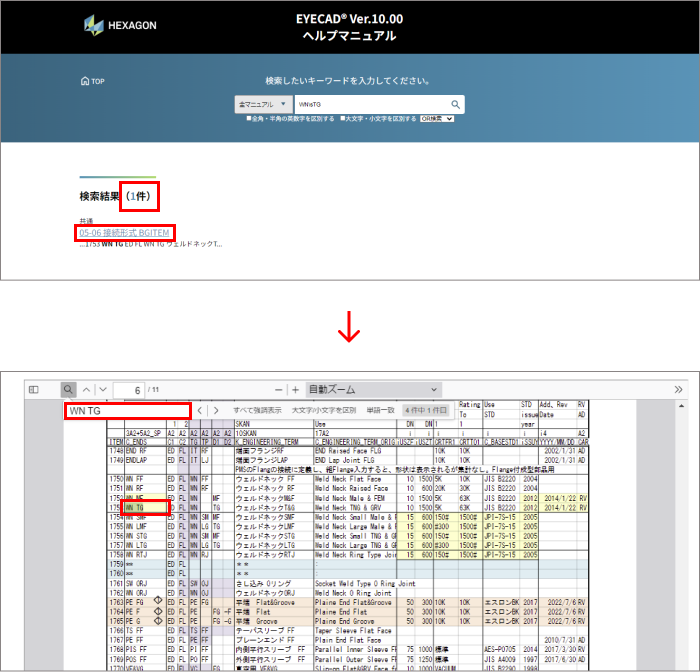The width and height of the screenshot is (700, 672).
Task: Toggle 単語一致 in the find bar
Action: pos(380,410)
